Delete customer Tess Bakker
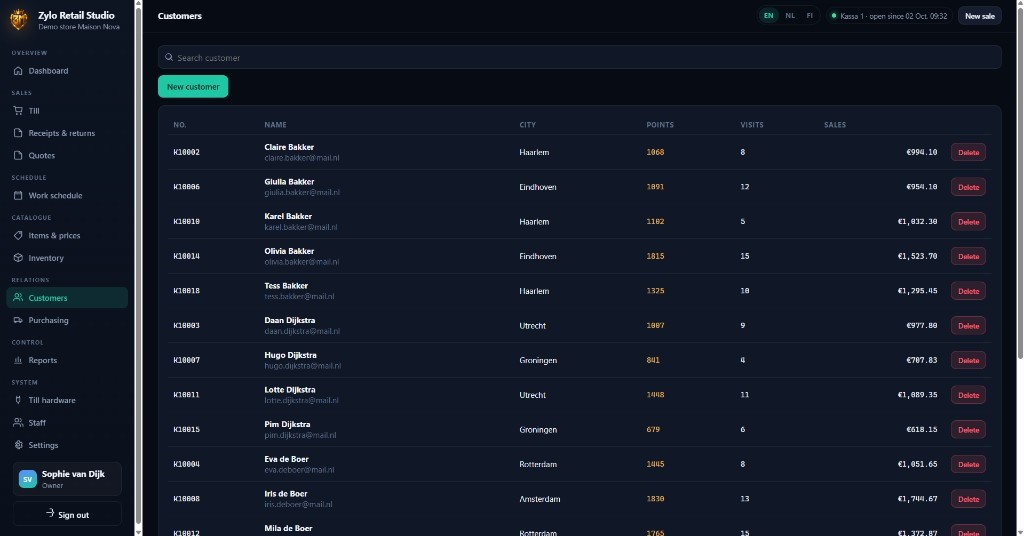 (968, 291)
